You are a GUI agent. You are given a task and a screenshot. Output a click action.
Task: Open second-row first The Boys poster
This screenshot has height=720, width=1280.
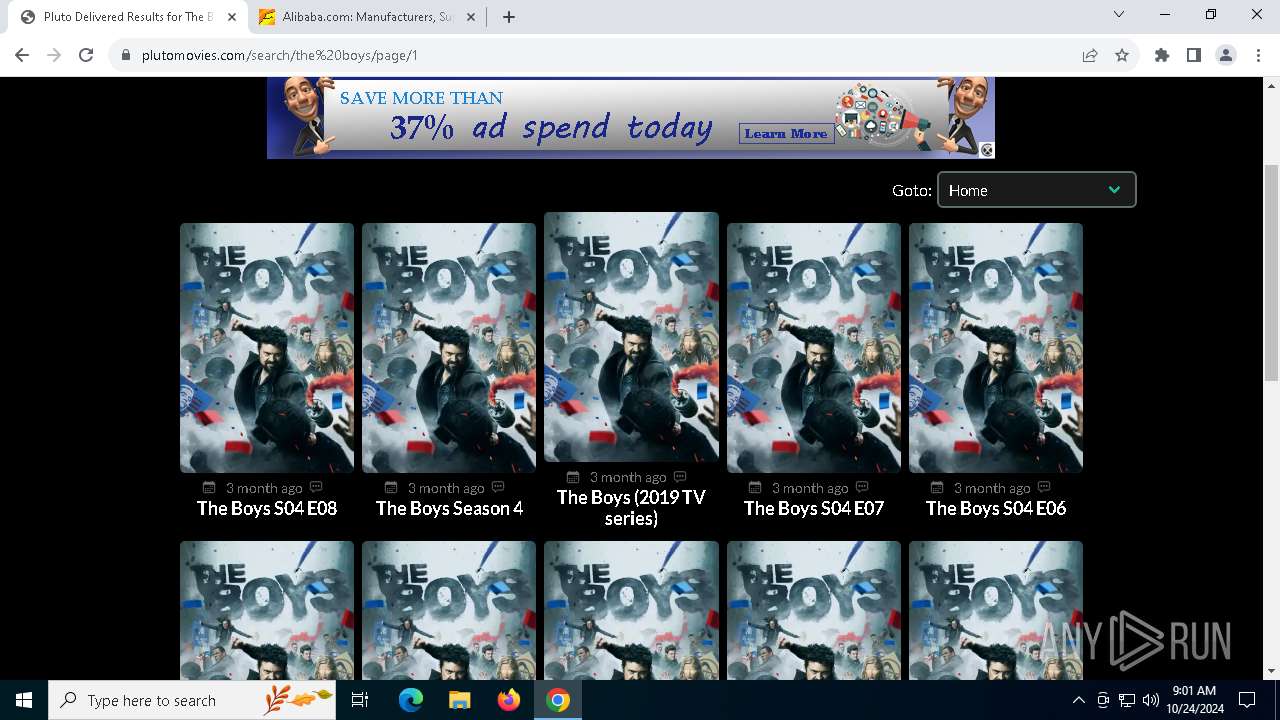coord(267,610)
